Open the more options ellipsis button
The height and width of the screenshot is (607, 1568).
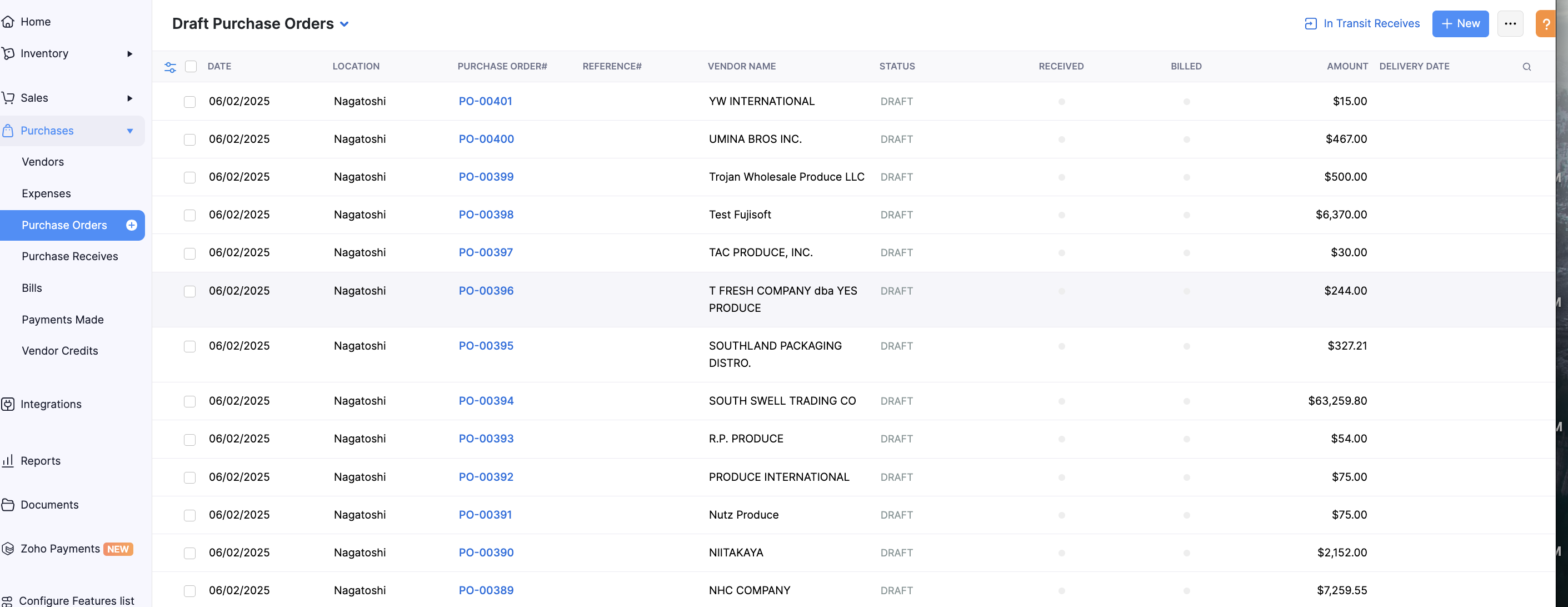[x=1510, y=24]
